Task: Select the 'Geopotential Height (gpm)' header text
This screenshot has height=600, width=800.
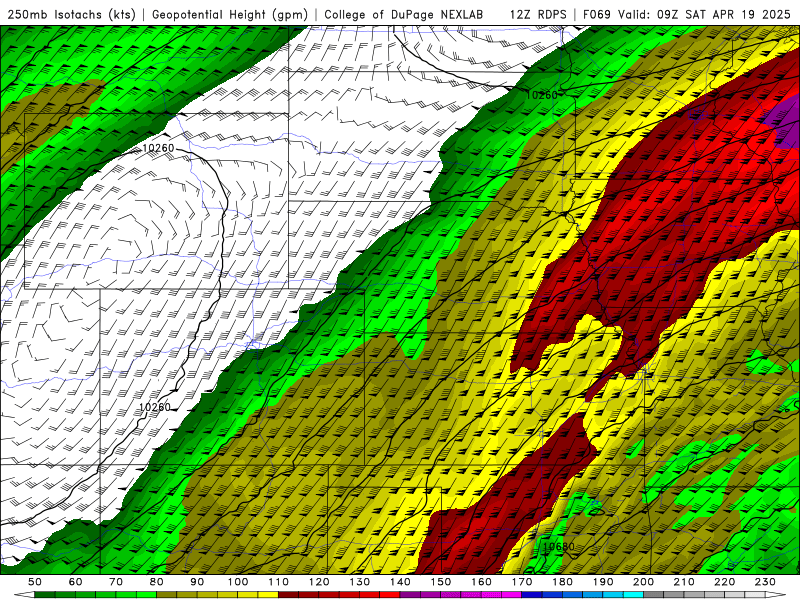Action: pyautogui.click(x=230, y=14)
